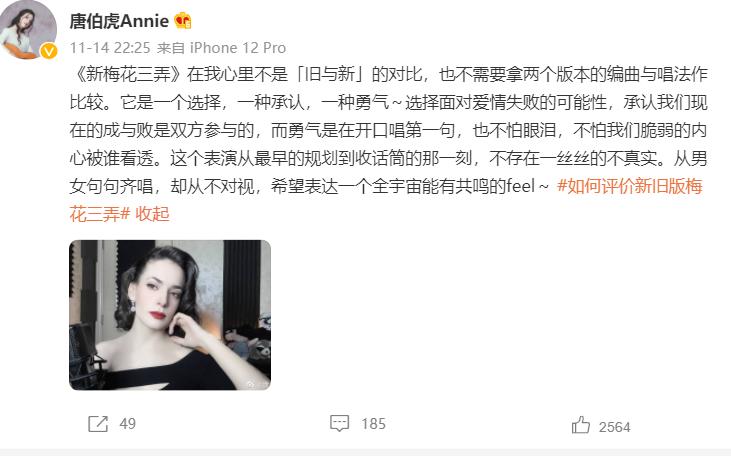Open the 唐伯虎Annie username link
The image size is (731, 456).
(119, 21)
